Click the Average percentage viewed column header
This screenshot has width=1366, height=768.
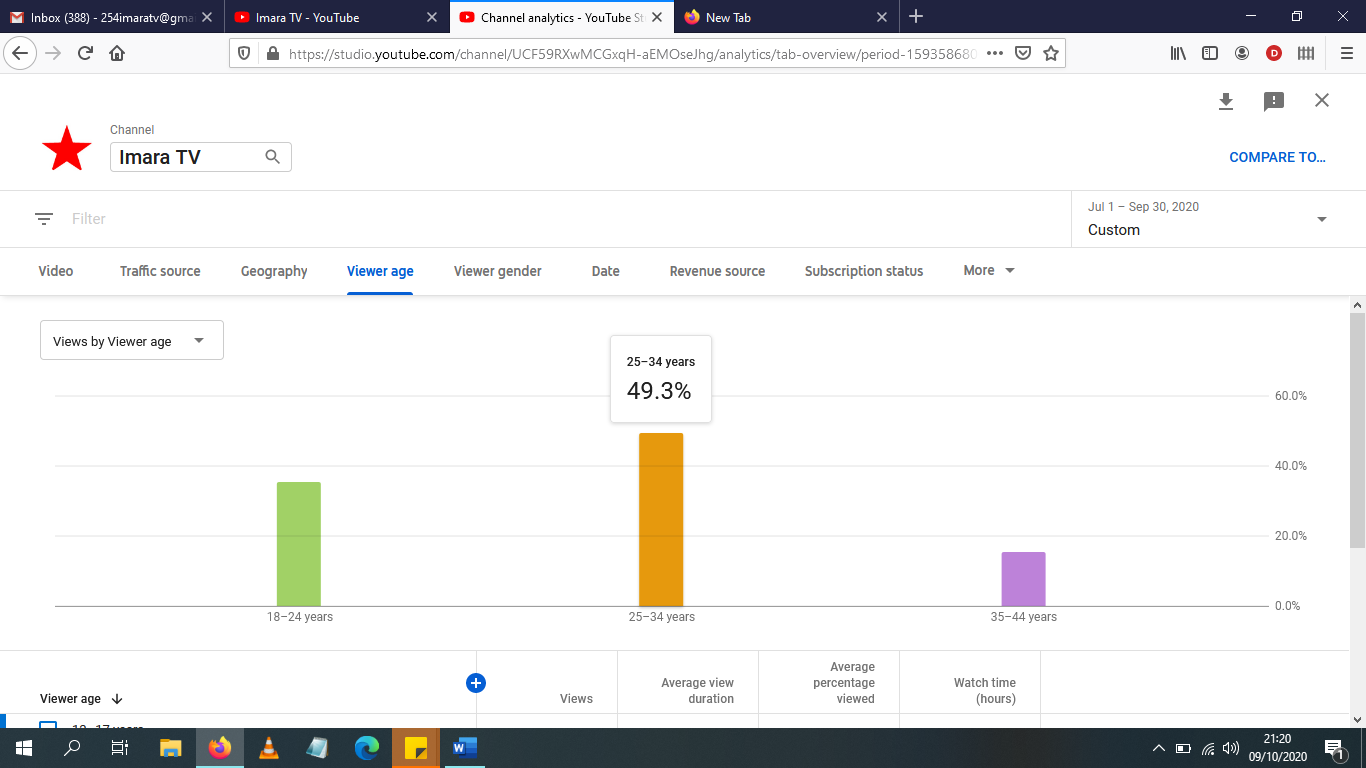(843, 683)
